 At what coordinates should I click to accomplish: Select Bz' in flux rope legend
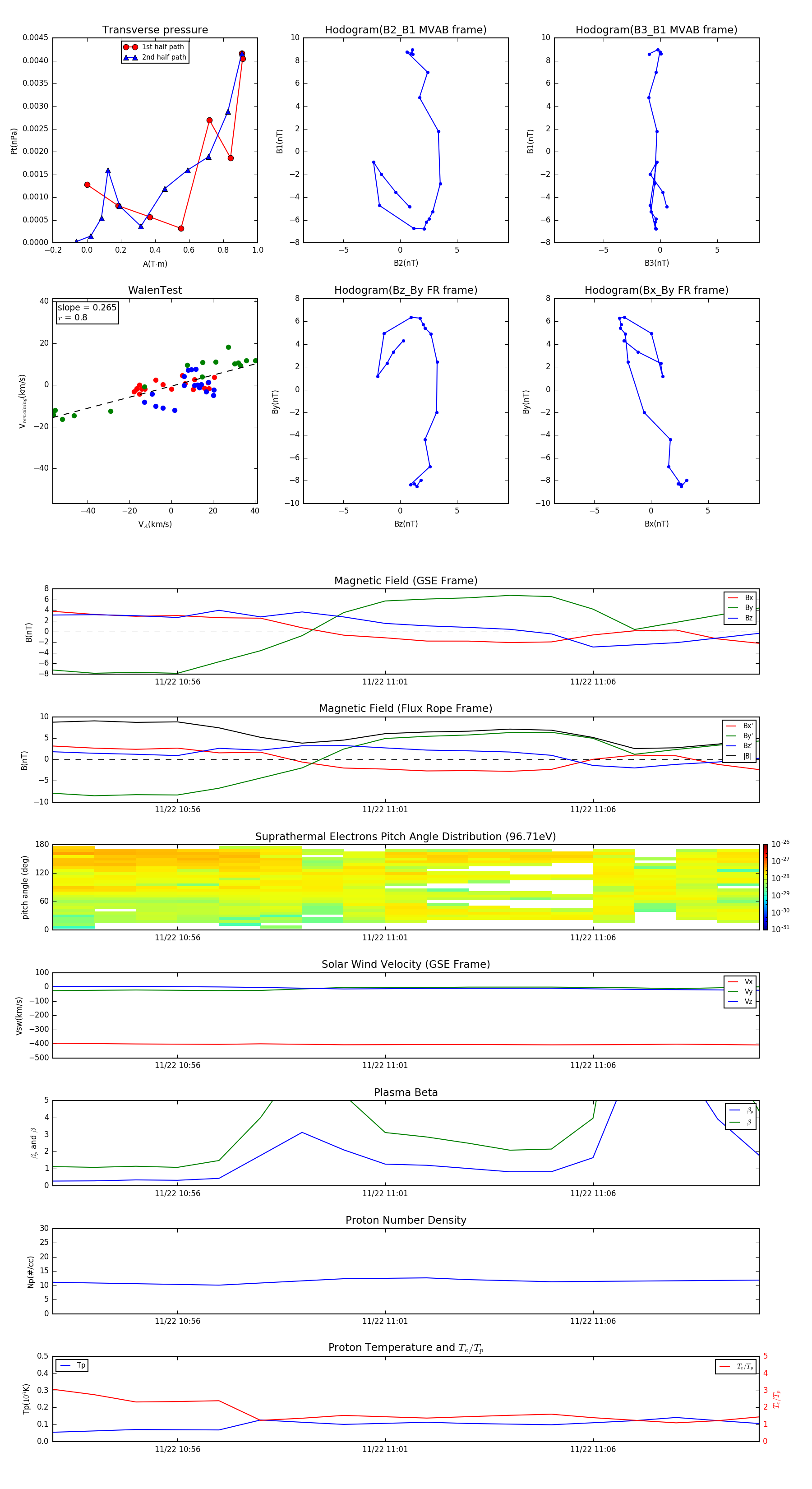click(x=739, y=746)
